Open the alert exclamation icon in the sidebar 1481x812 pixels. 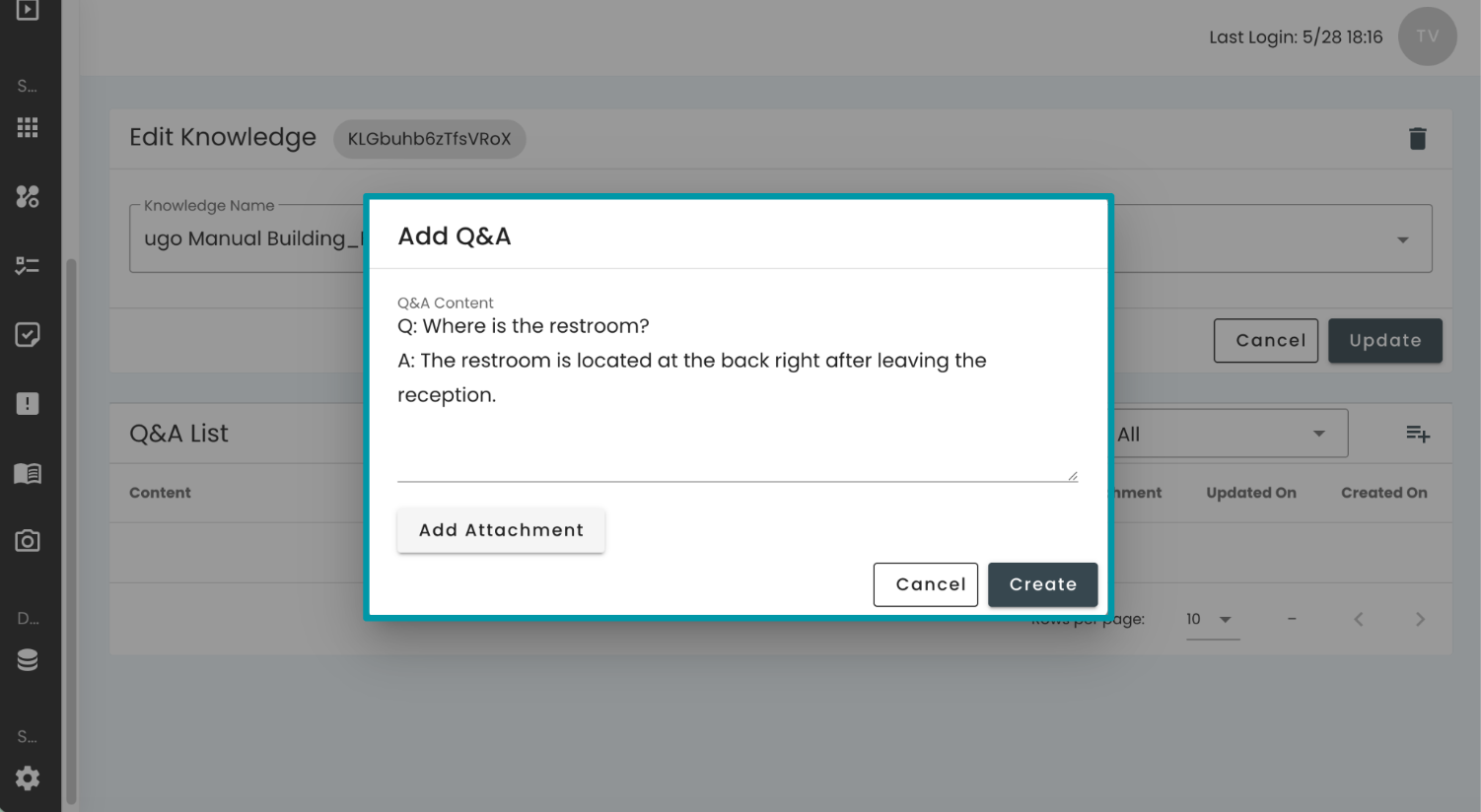pyautogui.click(x=28, y=404)
